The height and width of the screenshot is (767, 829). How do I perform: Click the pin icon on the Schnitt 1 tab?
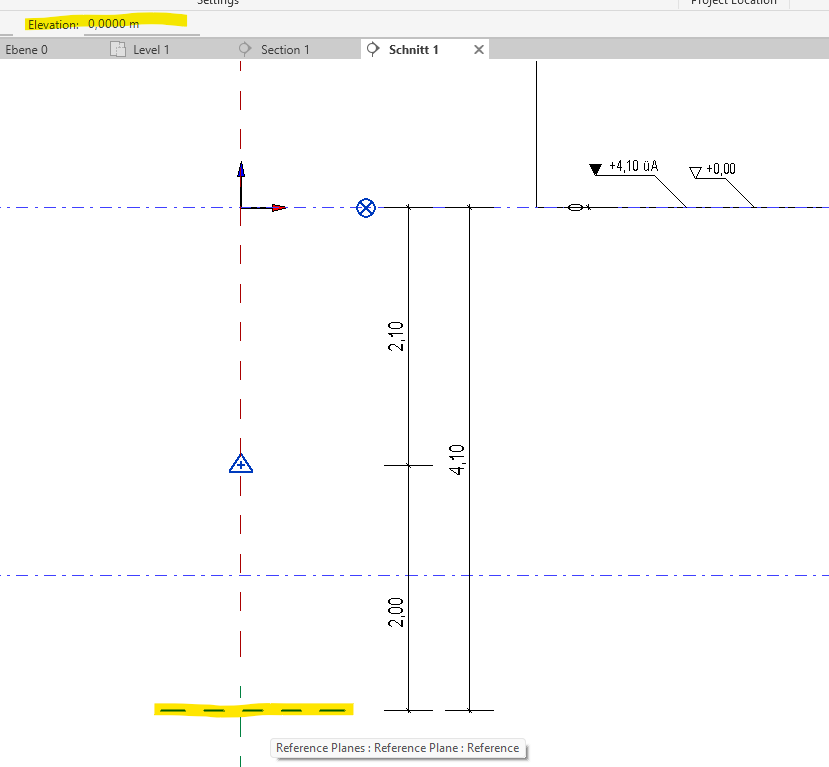(374, 48)
